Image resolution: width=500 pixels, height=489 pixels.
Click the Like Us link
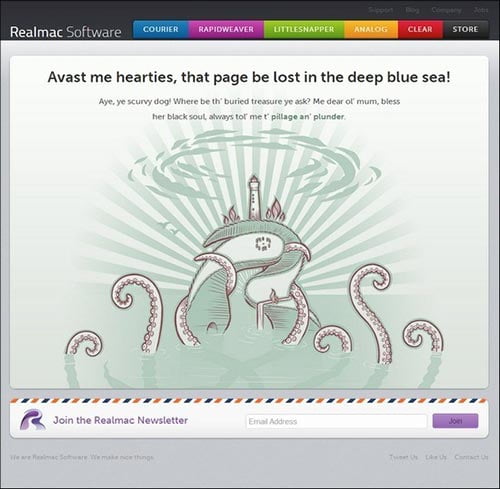[x=436, y=457]
